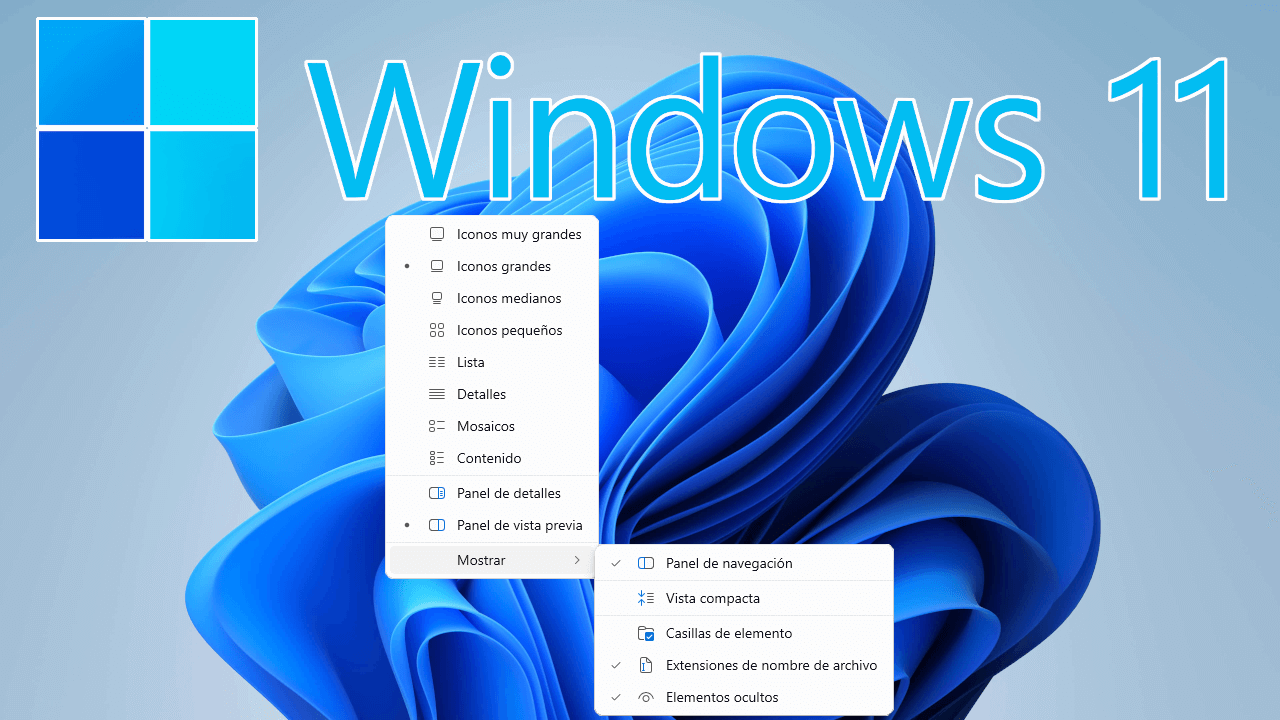This screenshot has height=720, width=1280.
Task: Select the Iconos muy grandes view icon
Action: [x=436, y=234]
